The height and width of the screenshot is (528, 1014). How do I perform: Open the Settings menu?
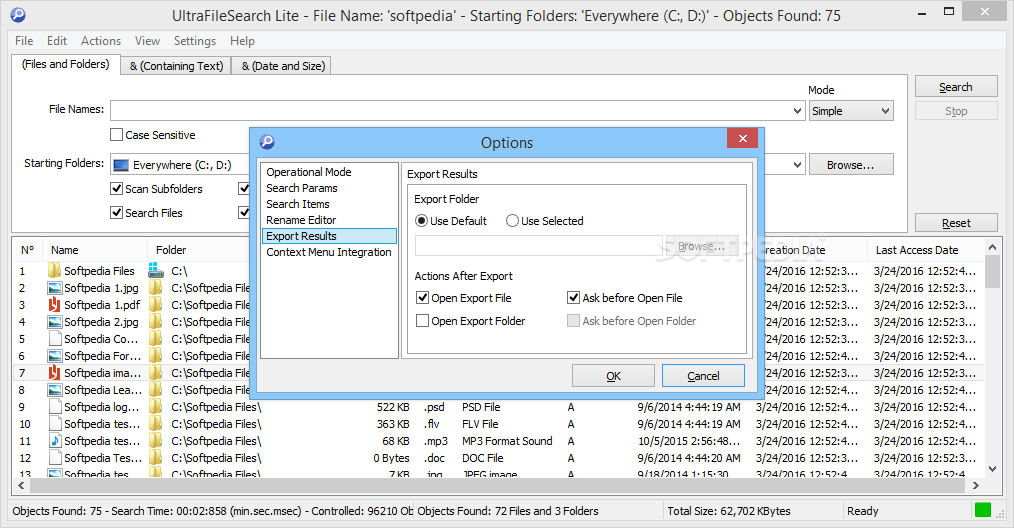point(195,41)
